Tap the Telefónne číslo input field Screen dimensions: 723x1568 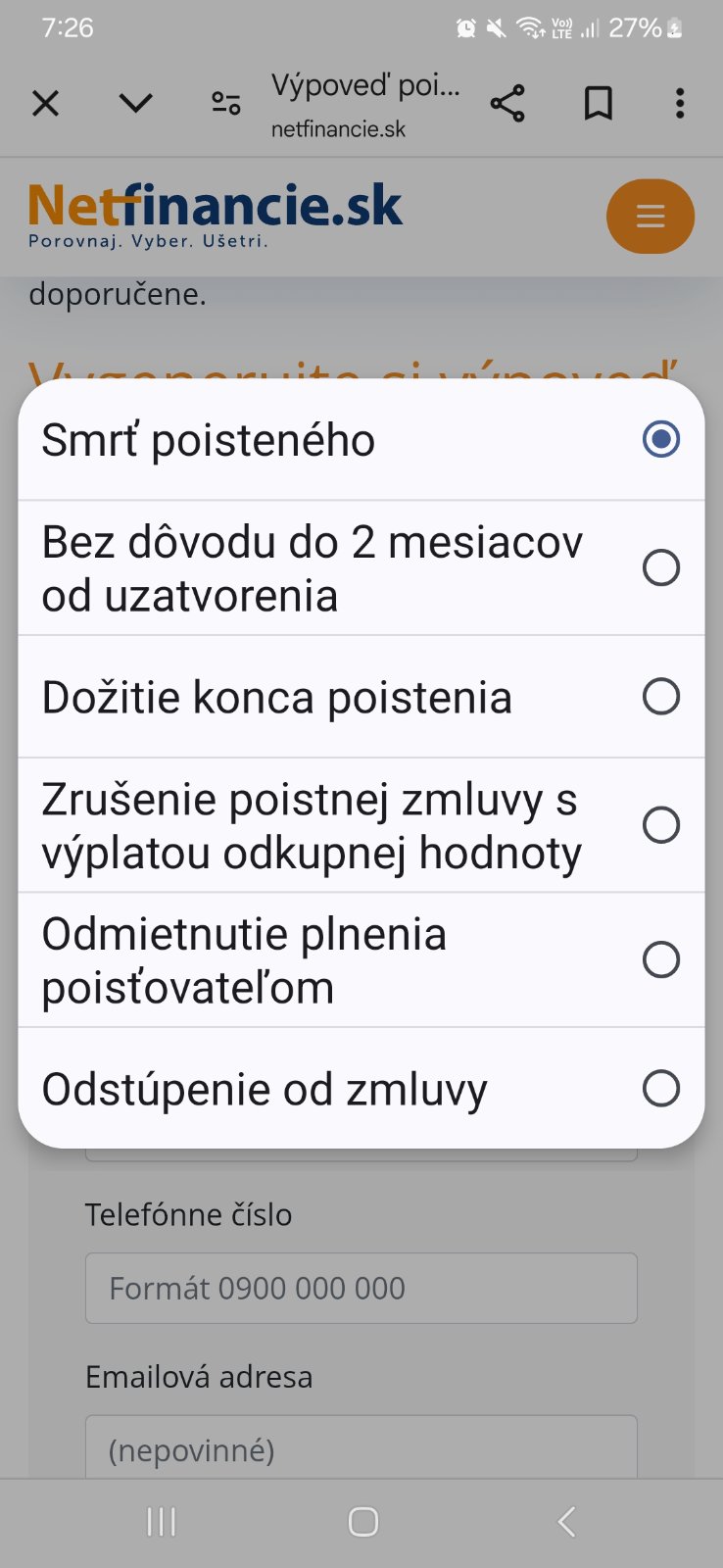pyautogui.click(x=361, y=1288)
